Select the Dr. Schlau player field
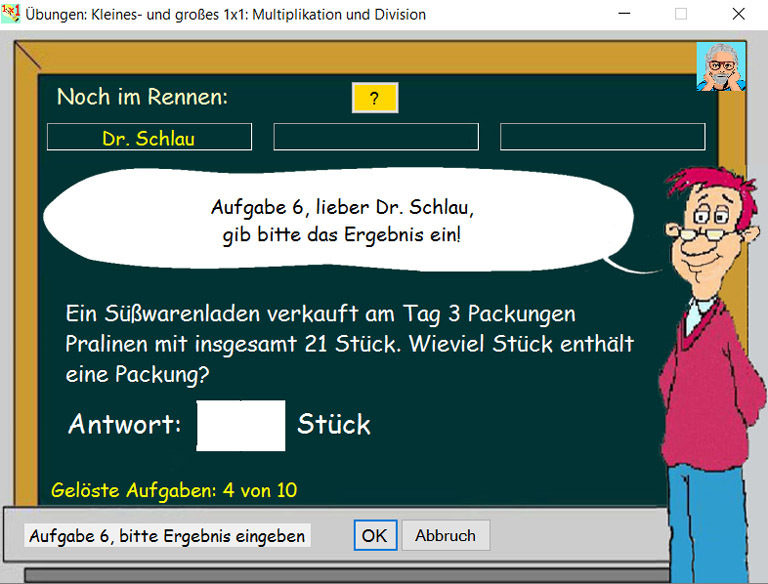This screenshot has width=768, height=584. [x=149, y=138]
